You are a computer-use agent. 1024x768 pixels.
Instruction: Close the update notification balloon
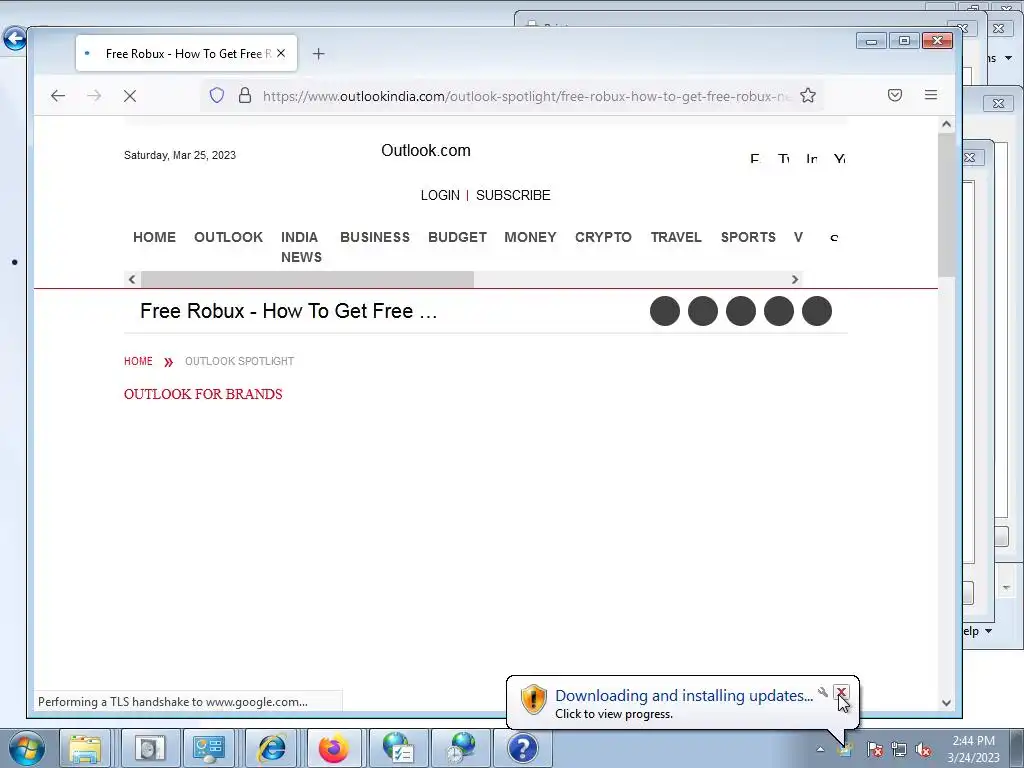[841, 693]
